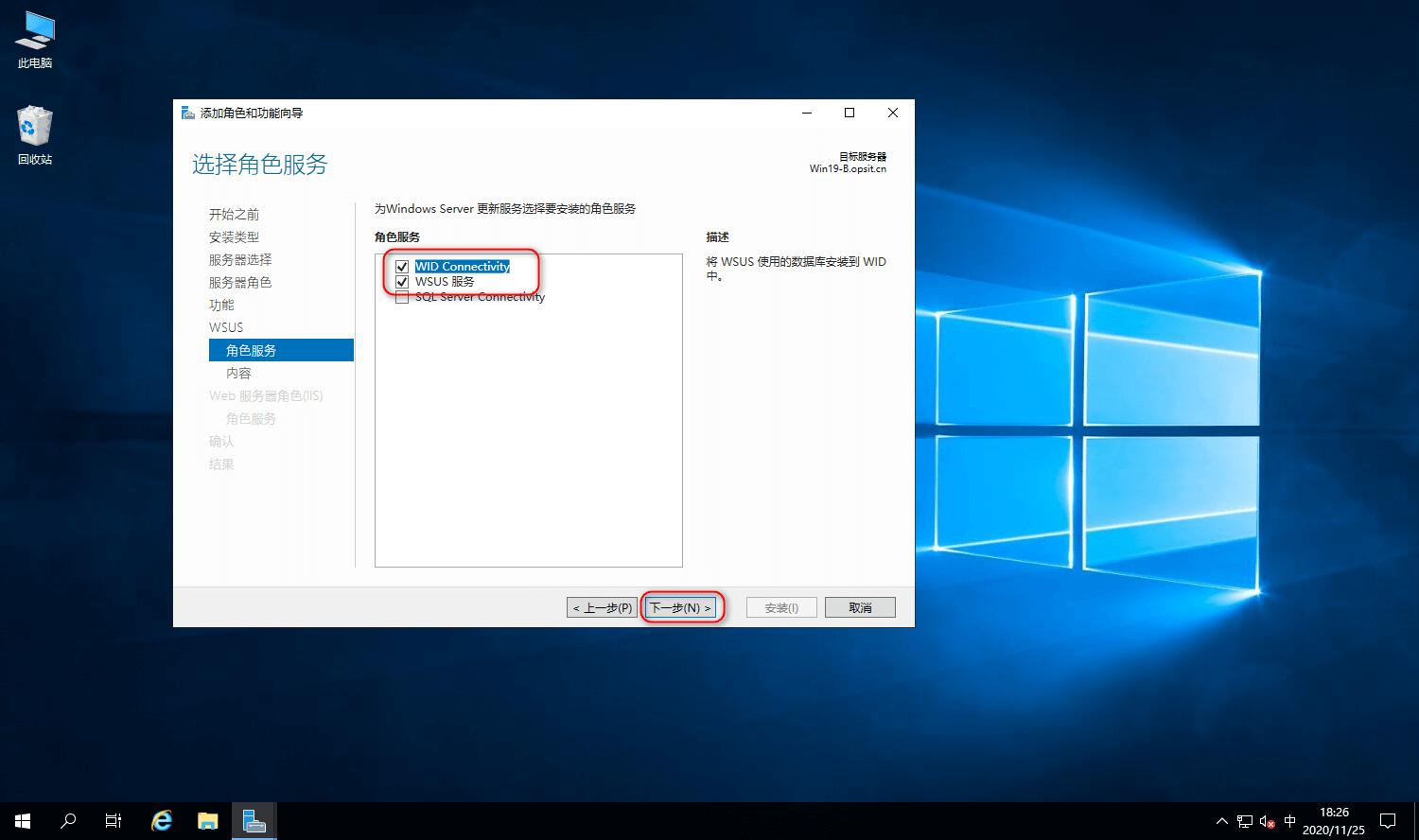Select SQL Server Connectivity label text
Viewport: 1419px width, 840px height.
(480, 297)
